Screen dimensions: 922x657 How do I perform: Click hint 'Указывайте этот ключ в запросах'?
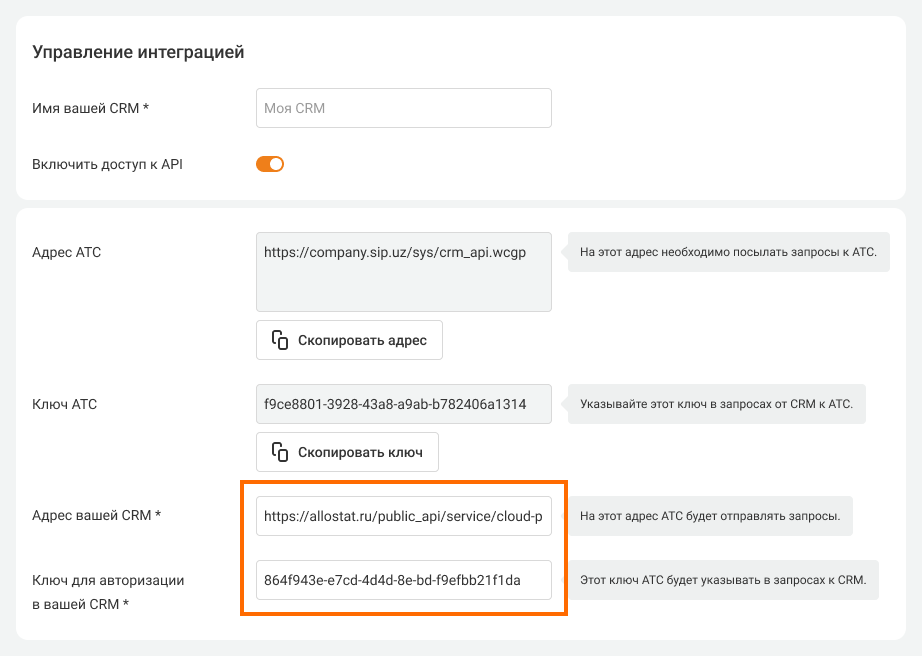(x=716, y=405)
